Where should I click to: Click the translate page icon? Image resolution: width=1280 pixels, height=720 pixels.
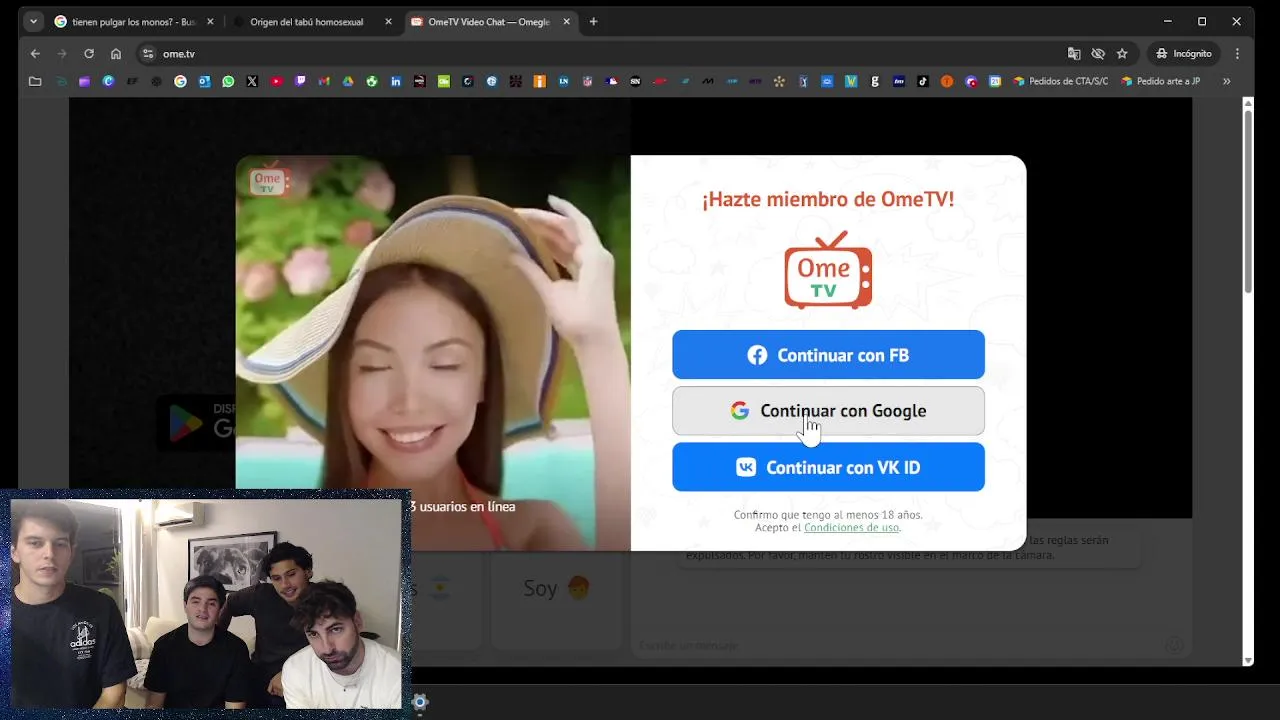click(x=1074, y=54)
